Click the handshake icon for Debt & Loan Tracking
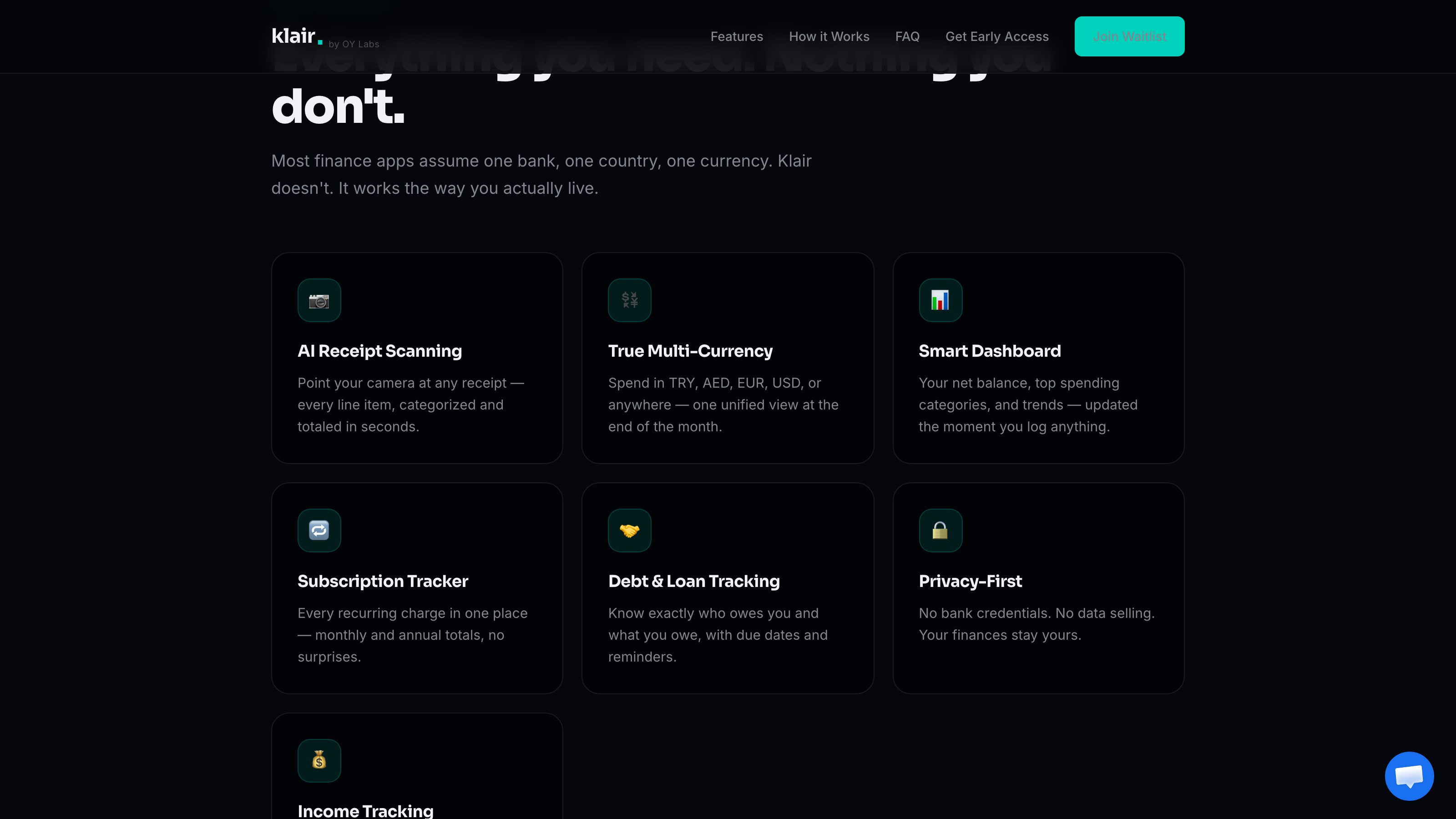The height and width of the screenshot is (819, 1456). tap(630, 530)
